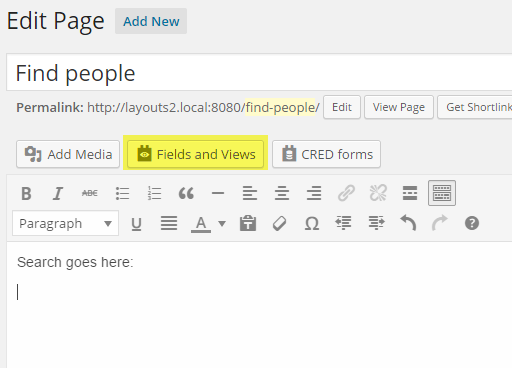The width and height of the screenshot is (512, 368).
Task: Click the Find people title field
Action: [x=259, y=72]
